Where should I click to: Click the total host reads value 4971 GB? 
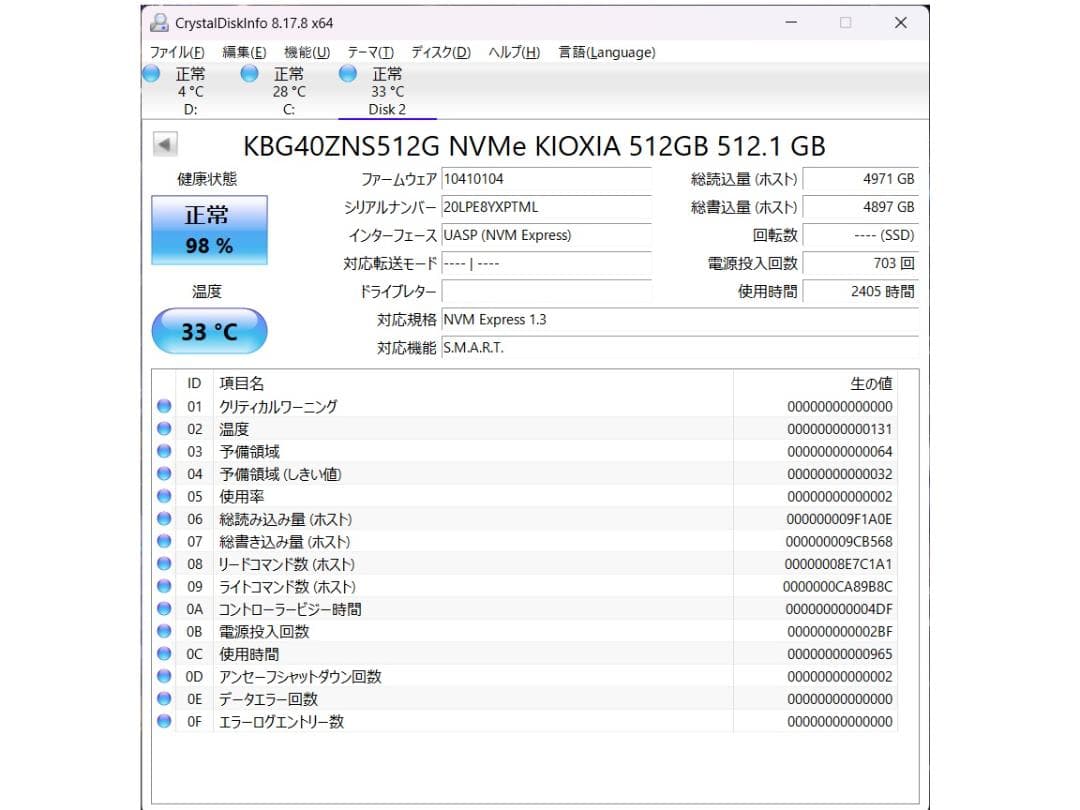click(861, 179)
